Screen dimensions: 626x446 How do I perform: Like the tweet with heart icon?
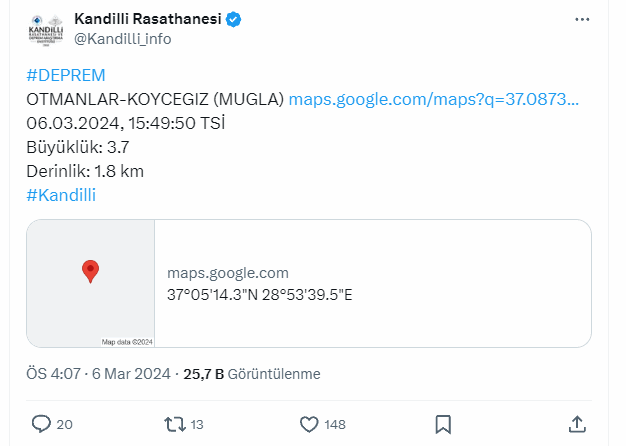point(309,424)
